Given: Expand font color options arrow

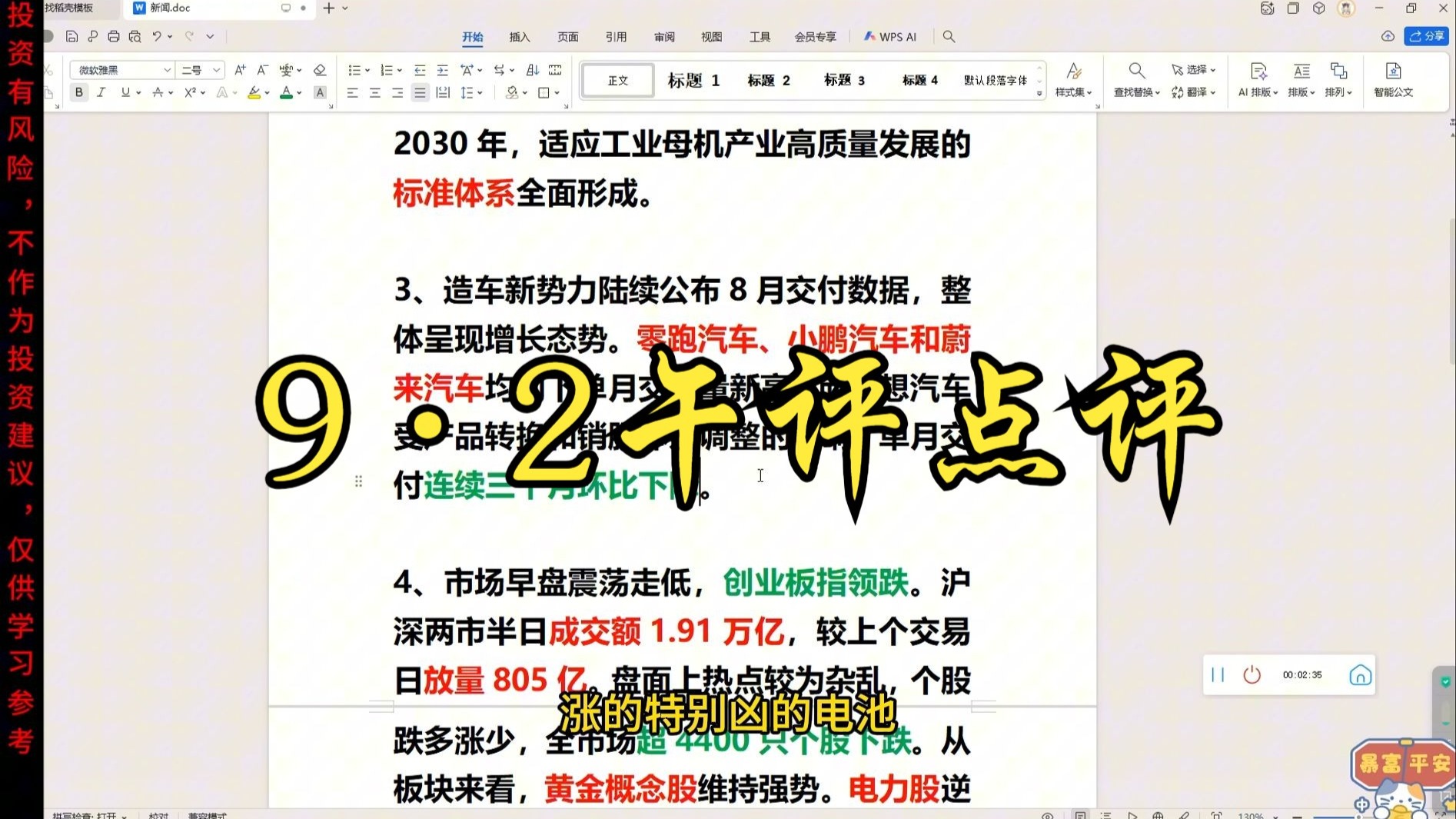Looking at the screenshot, I should [299, 92].
